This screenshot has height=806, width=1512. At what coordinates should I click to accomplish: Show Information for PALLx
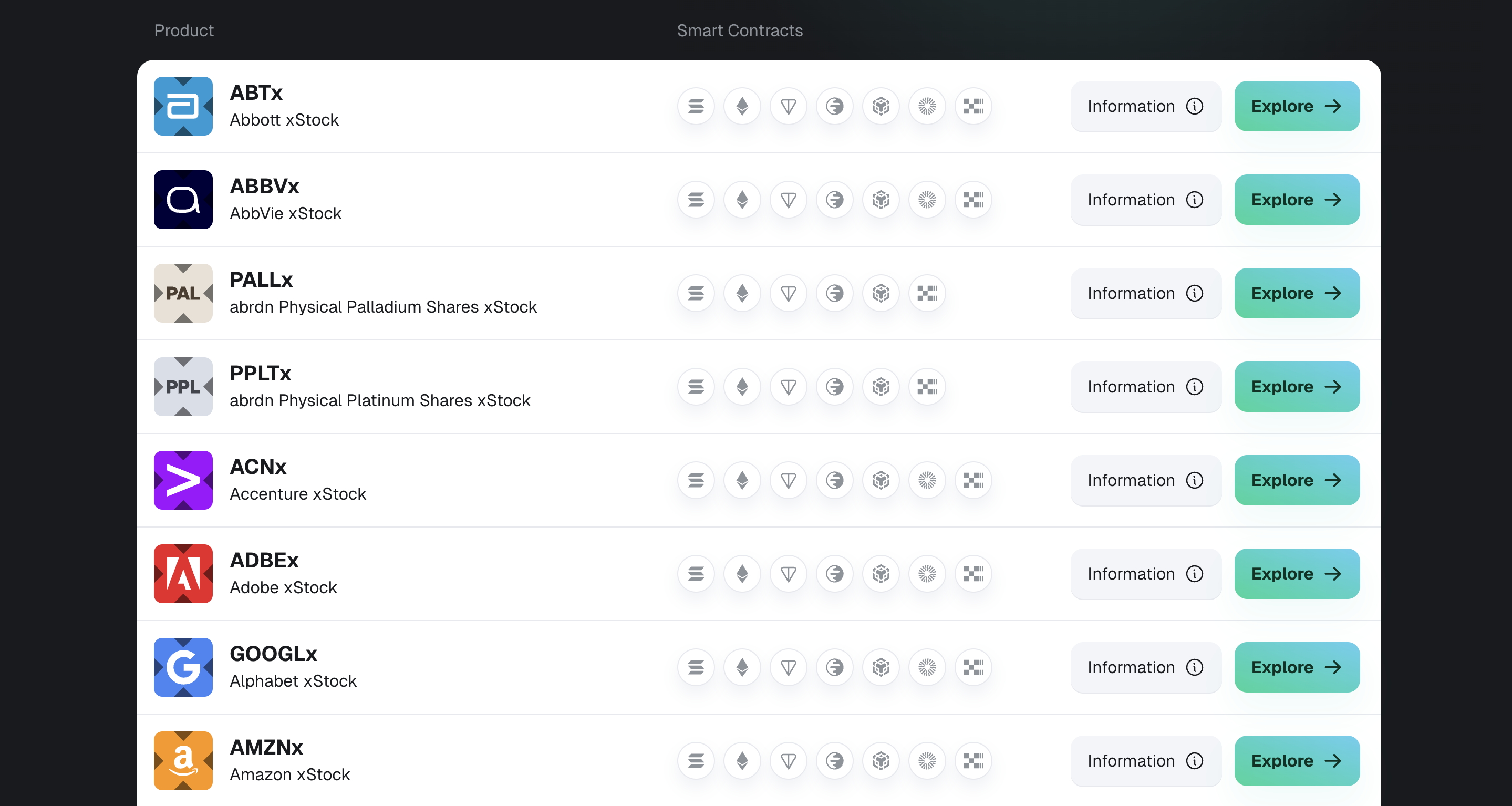pos(1145,293)
